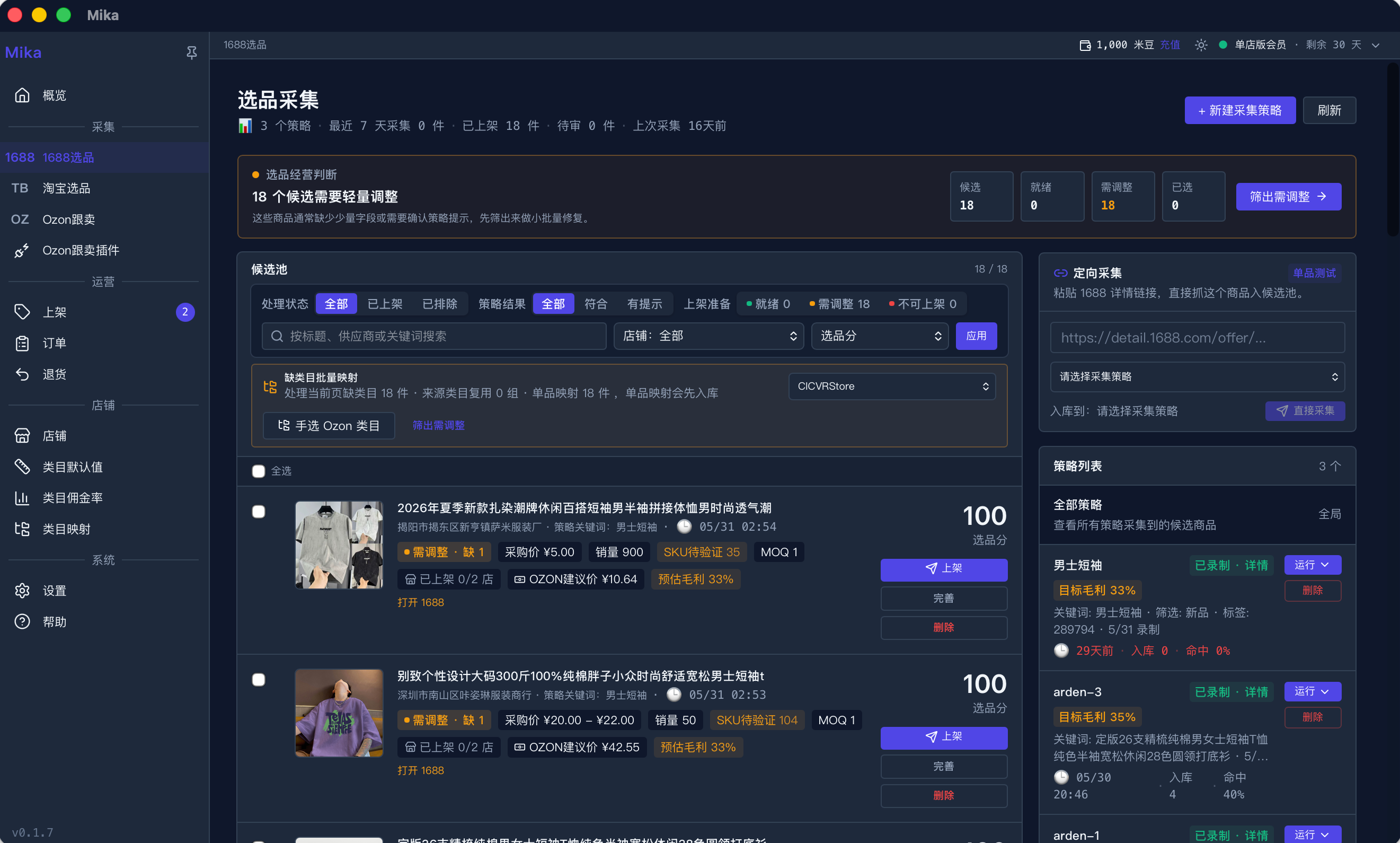This screenshot has width=1400, height=843.
Task: Click 完善 for 扎染潮牌 product
Action: (944, 599)
